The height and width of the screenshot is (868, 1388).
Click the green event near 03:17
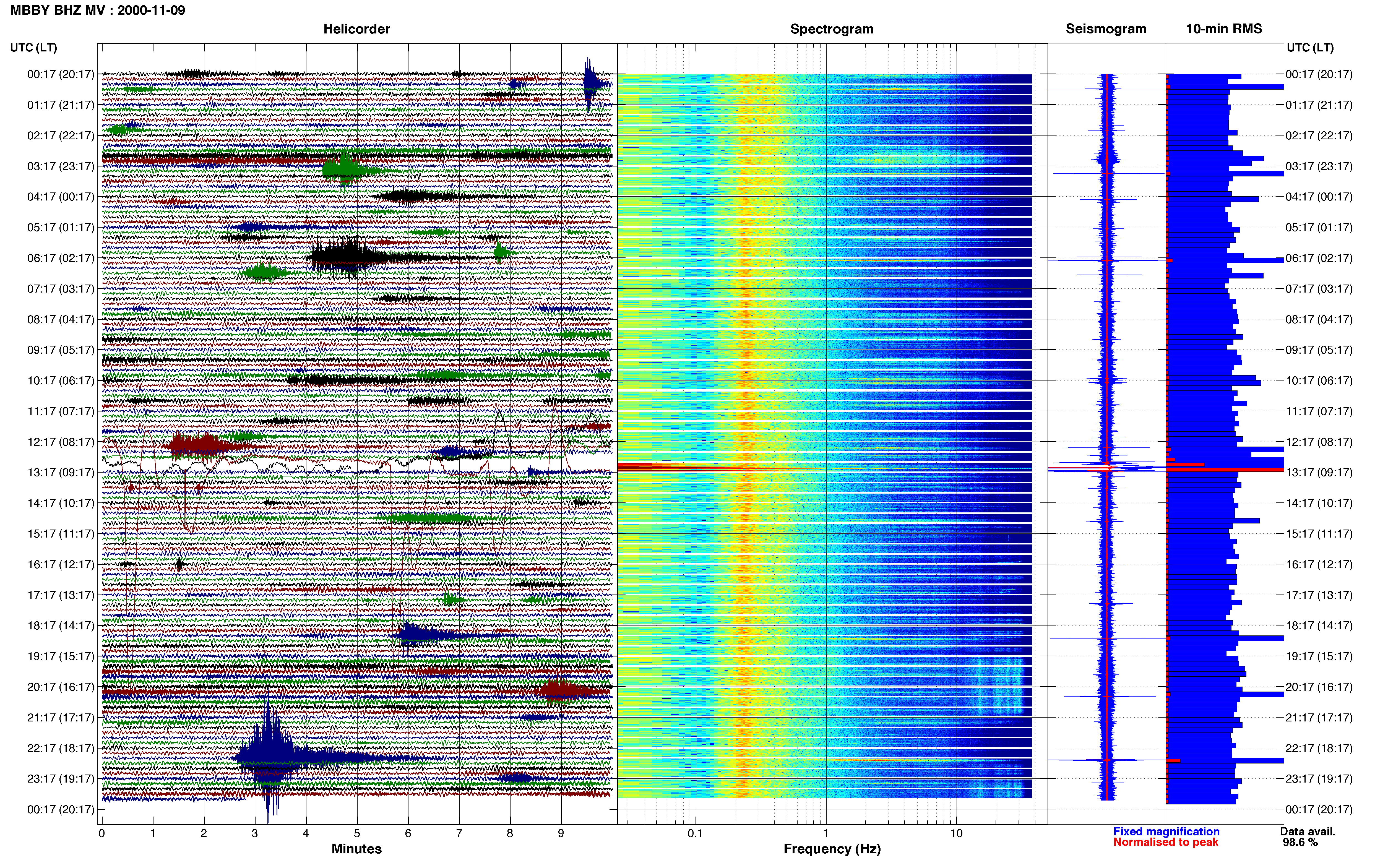click(x=344, y=170)
